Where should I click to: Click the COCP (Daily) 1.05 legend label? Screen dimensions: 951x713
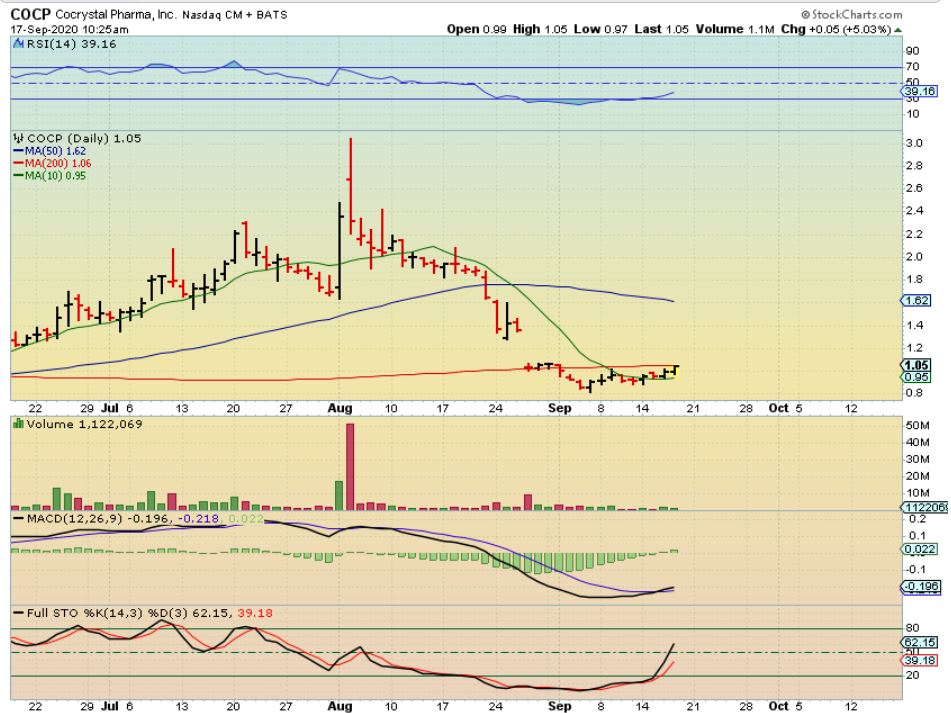coord(84,138)
